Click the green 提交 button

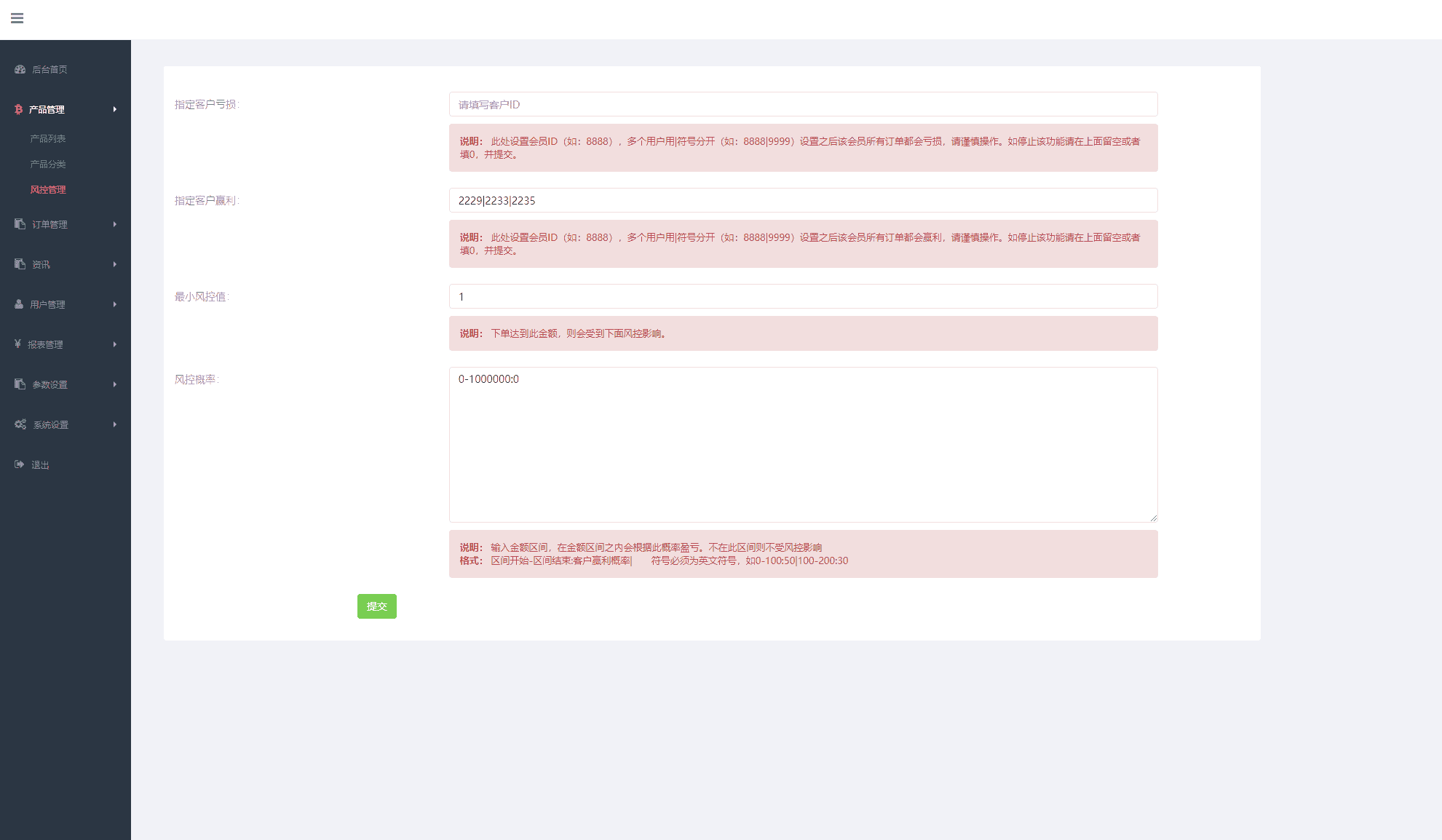point(376,606)
